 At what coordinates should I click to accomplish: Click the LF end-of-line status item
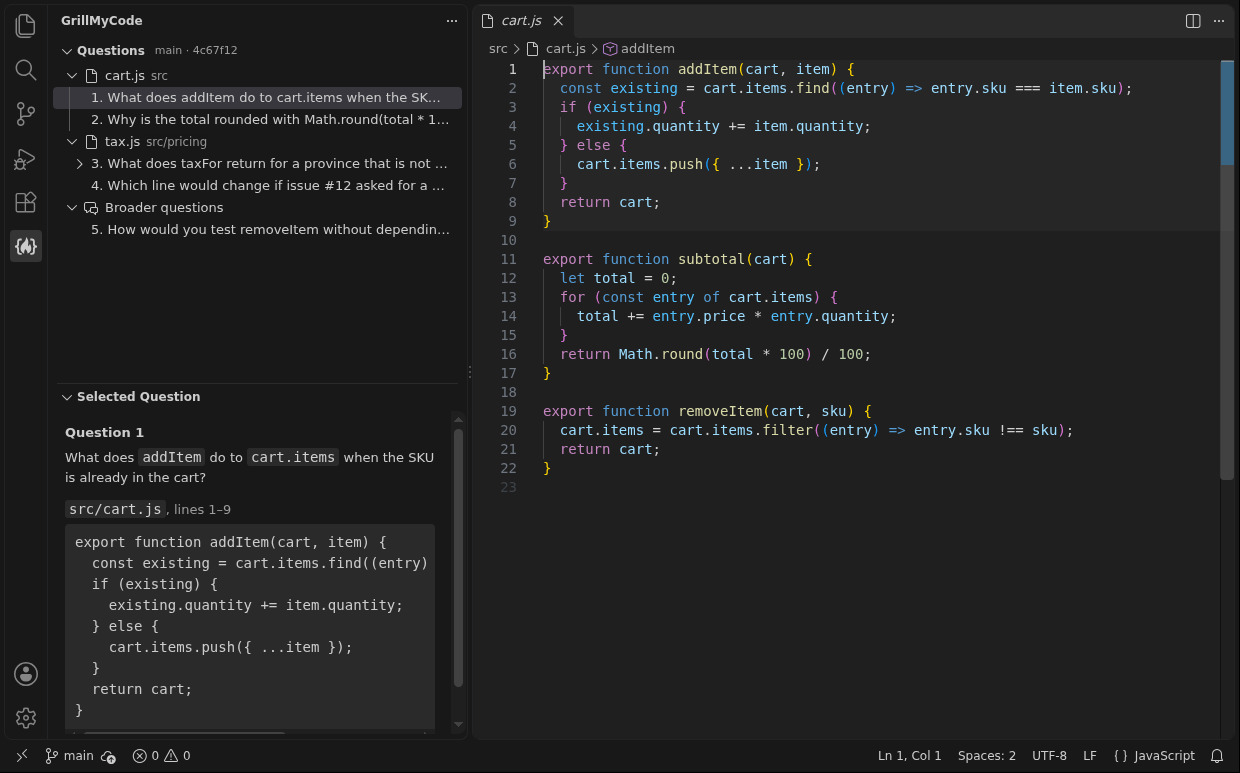(x=1090, y=756)
